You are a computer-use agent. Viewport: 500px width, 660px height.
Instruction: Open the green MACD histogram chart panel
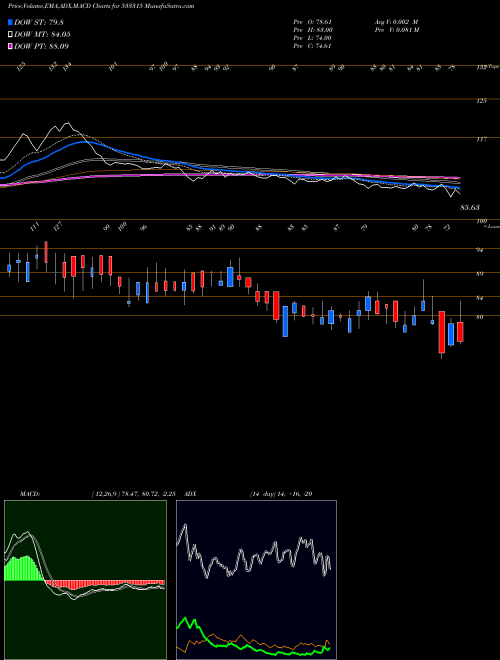(x=85, y=580)
